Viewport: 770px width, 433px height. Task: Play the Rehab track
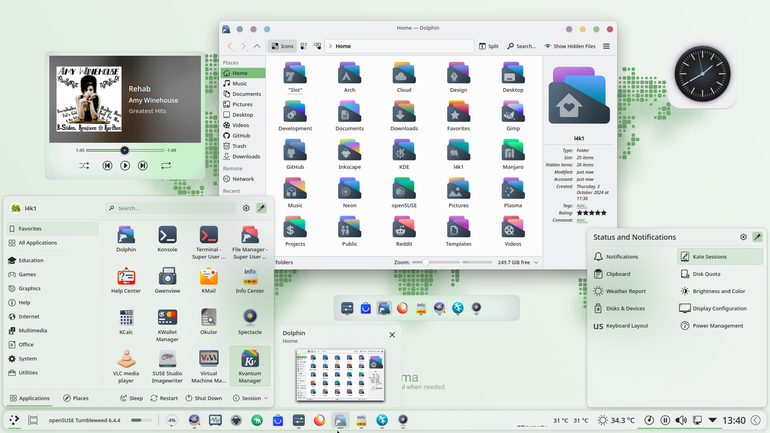tap(125, 166)
